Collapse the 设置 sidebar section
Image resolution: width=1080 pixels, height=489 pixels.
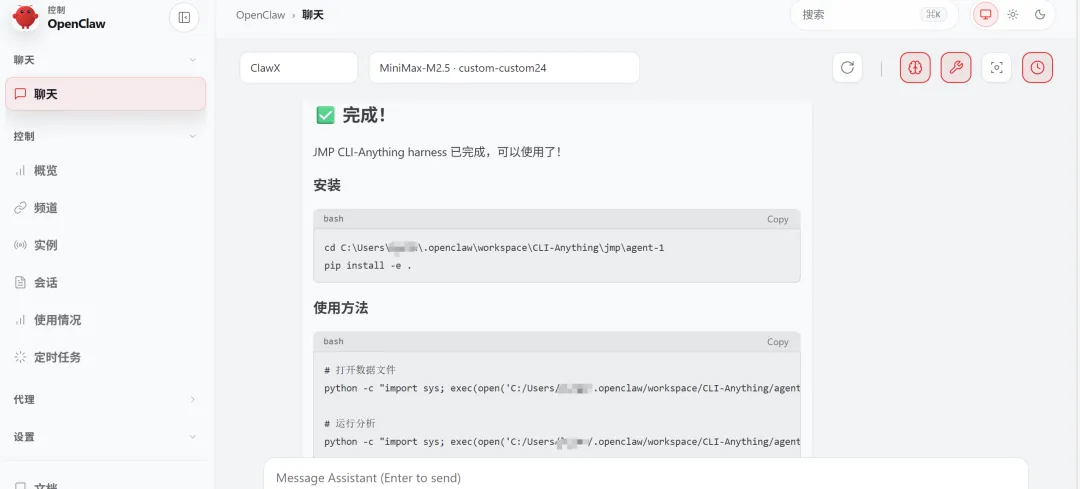[192, 437]
